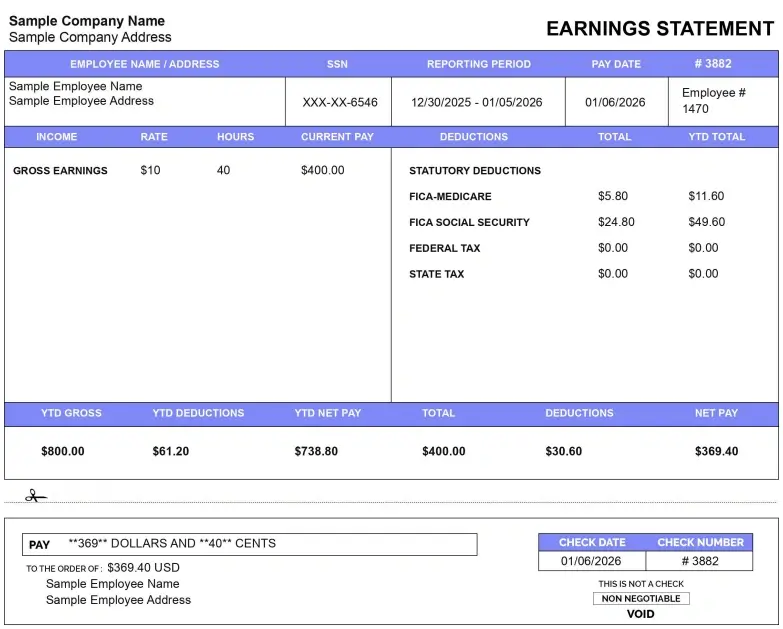Select the Sample Company Name heading
This screenshot has height=629, width=783.
87,21
